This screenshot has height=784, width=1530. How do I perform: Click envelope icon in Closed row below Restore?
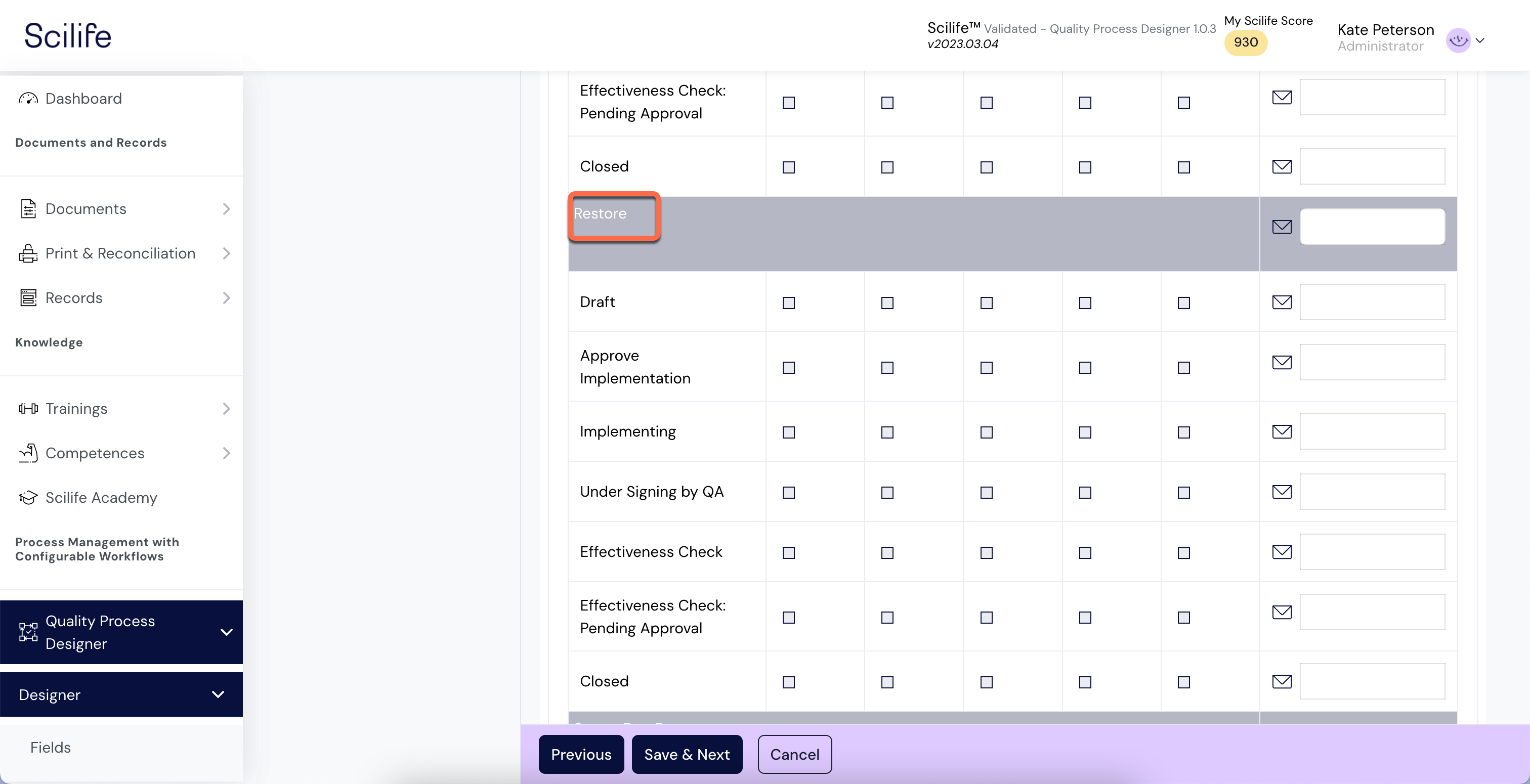(x=1282, y=681)
